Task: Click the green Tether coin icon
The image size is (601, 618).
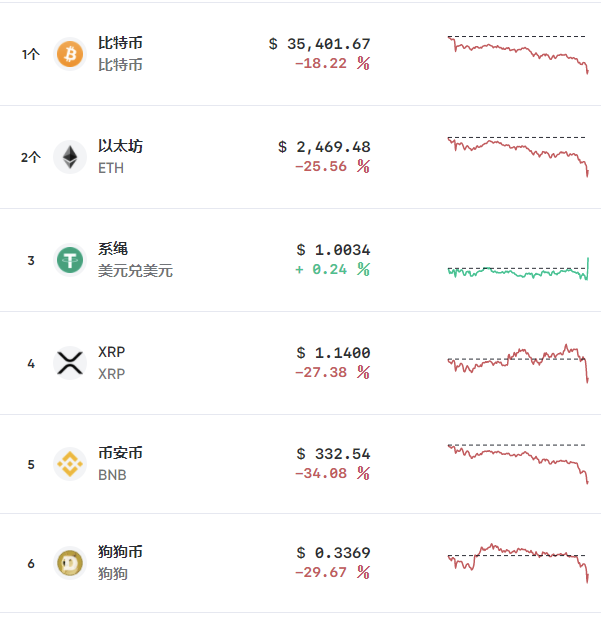Action: (70, 260)
